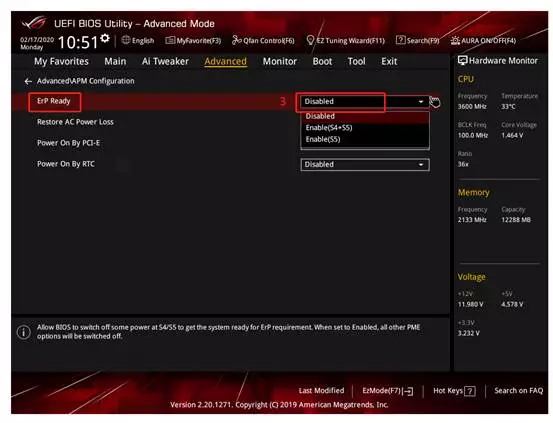Click the 4.578 V reading
The height and width of the screenshot is (423, 553).
click(512, 304)
